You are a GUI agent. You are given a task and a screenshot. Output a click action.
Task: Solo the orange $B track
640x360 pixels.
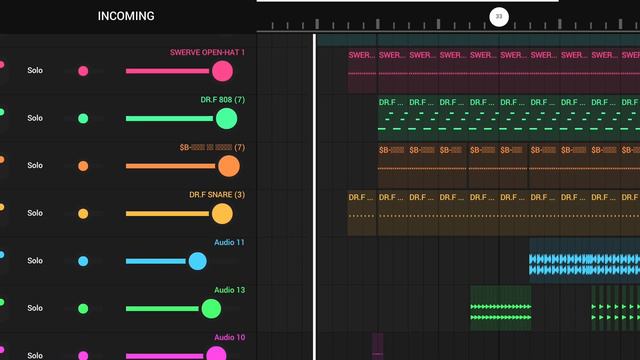pyautogui.click(x=35, y=165)
